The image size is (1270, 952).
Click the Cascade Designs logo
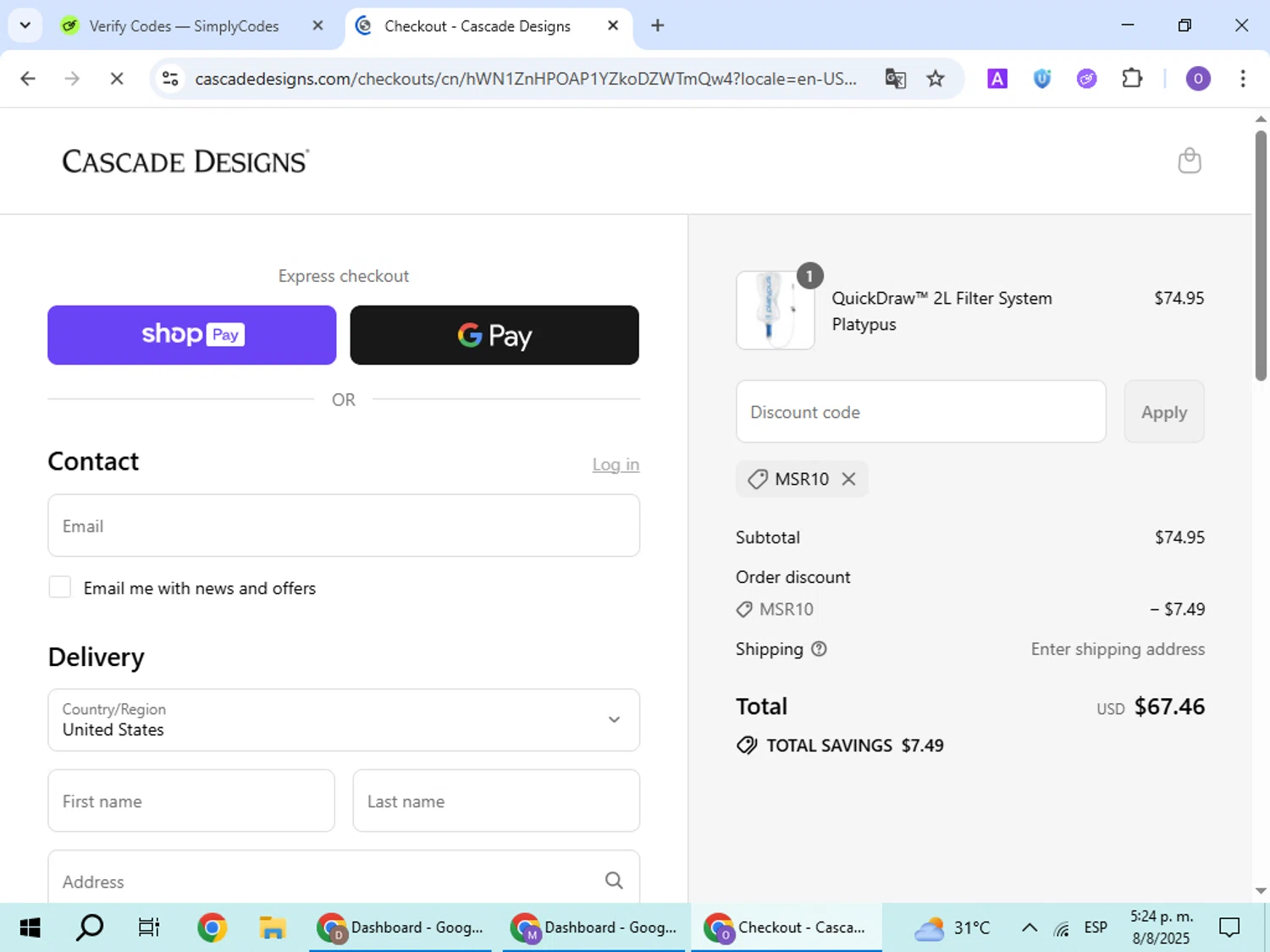[186, 161]
